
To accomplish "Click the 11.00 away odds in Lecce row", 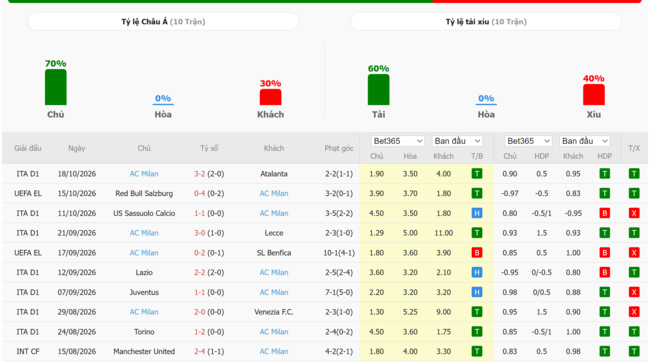I will [444, 233].
